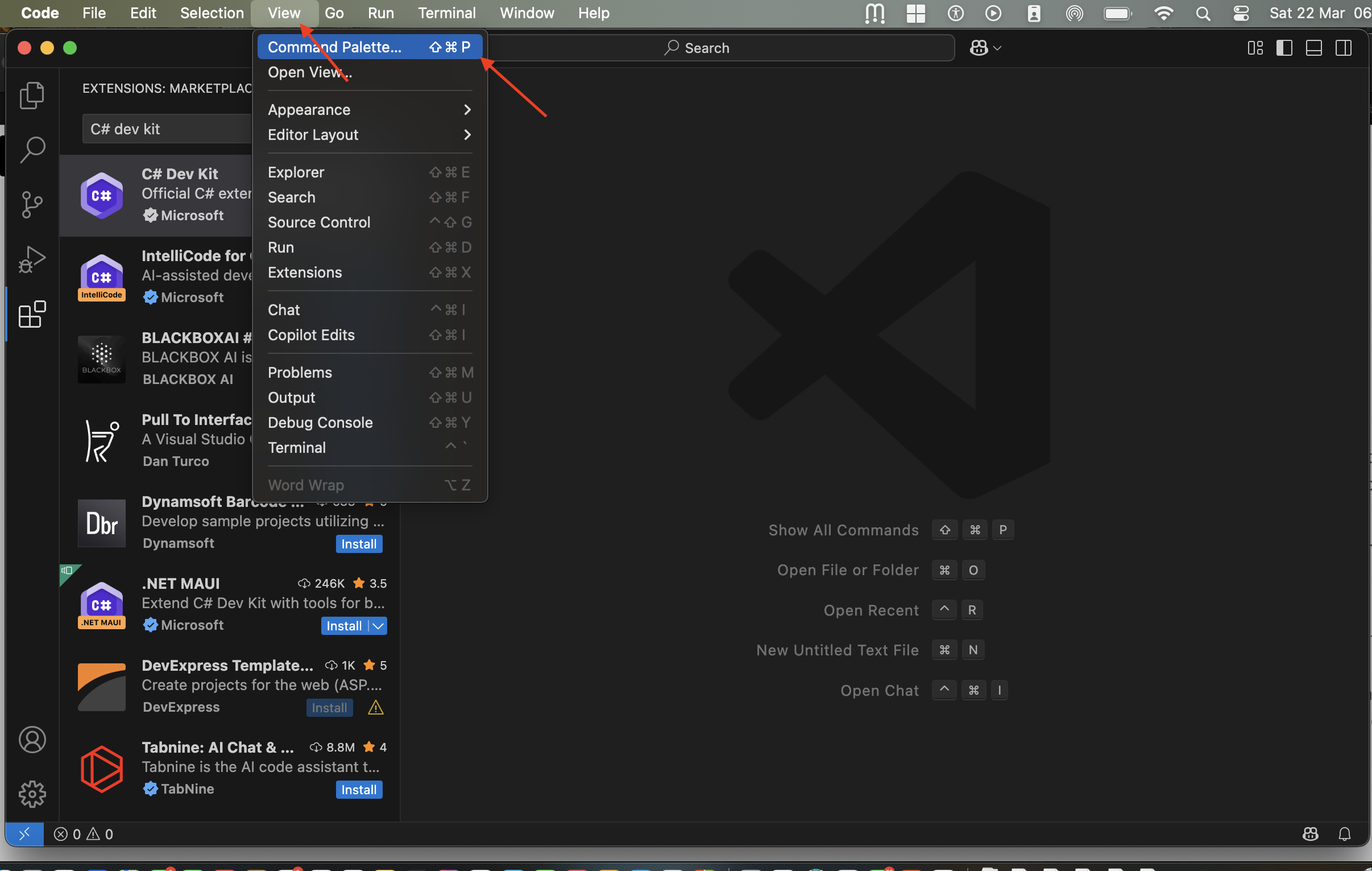The image size is (1372, 871).
Task: Click the battery menu bar icon
Action: coord(1117,14)
